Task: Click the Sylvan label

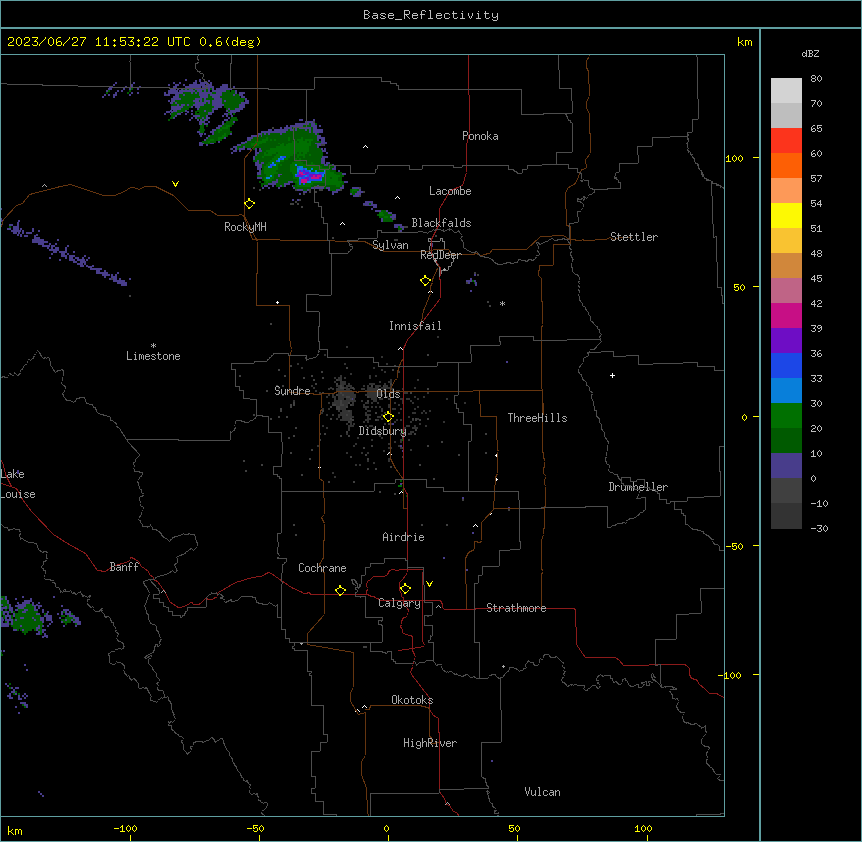Action: tap(390, 245)
